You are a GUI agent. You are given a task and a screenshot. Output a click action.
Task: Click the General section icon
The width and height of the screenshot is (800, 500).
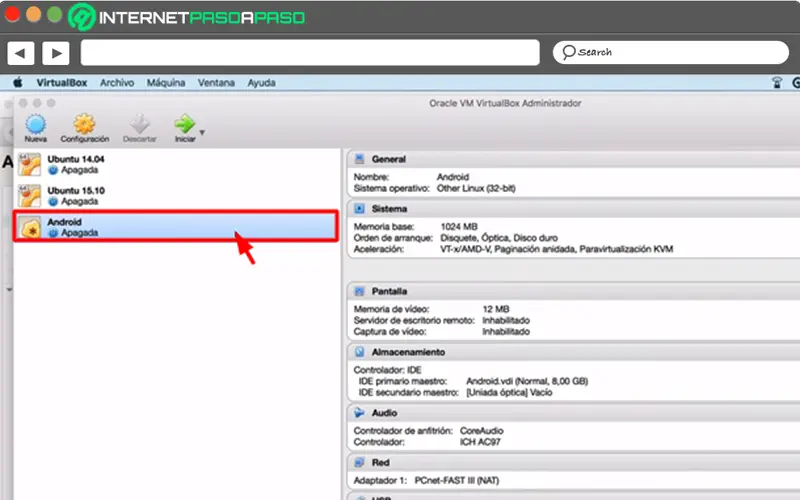point(359,159)
